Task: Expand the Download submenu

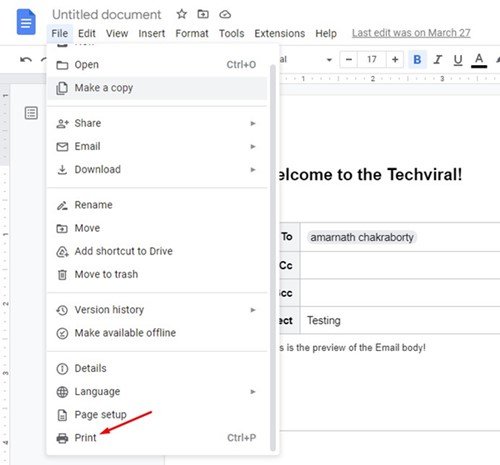Action: (157, 170)
